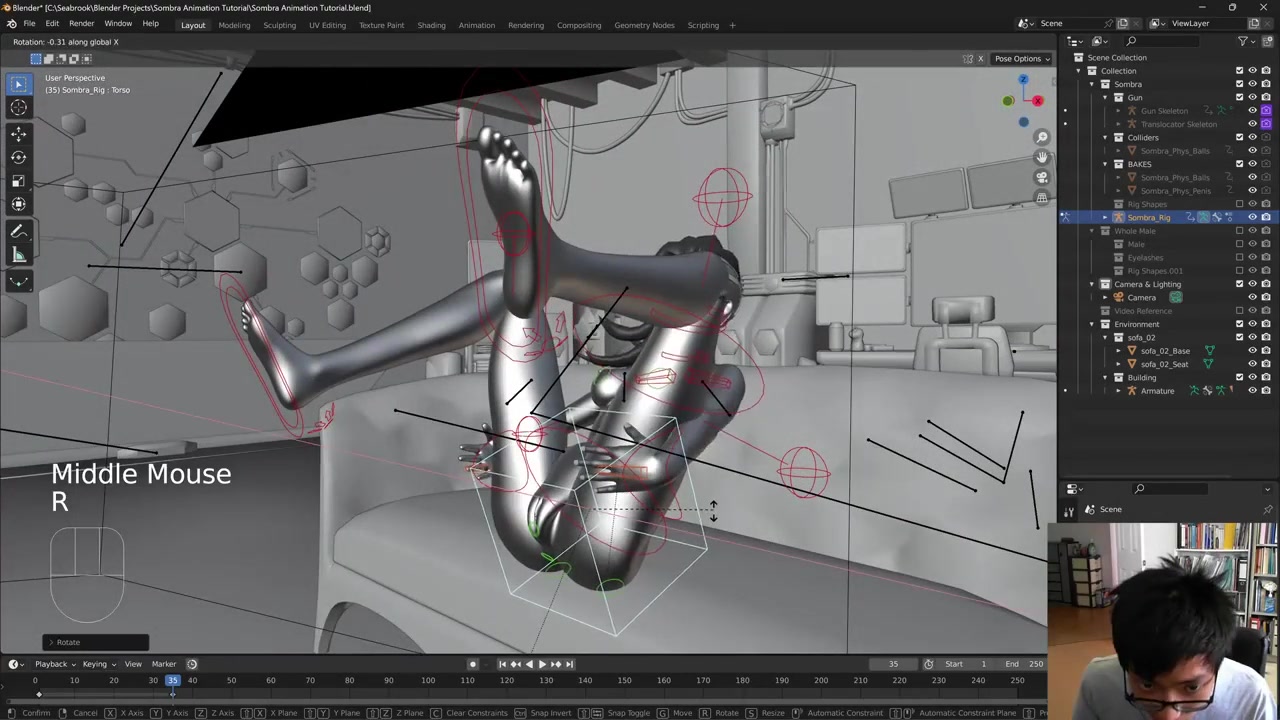Enable the Rig Shapes collection checkbox
Viewport: 1280px width, 720px height.
[x=1239, y=204]
